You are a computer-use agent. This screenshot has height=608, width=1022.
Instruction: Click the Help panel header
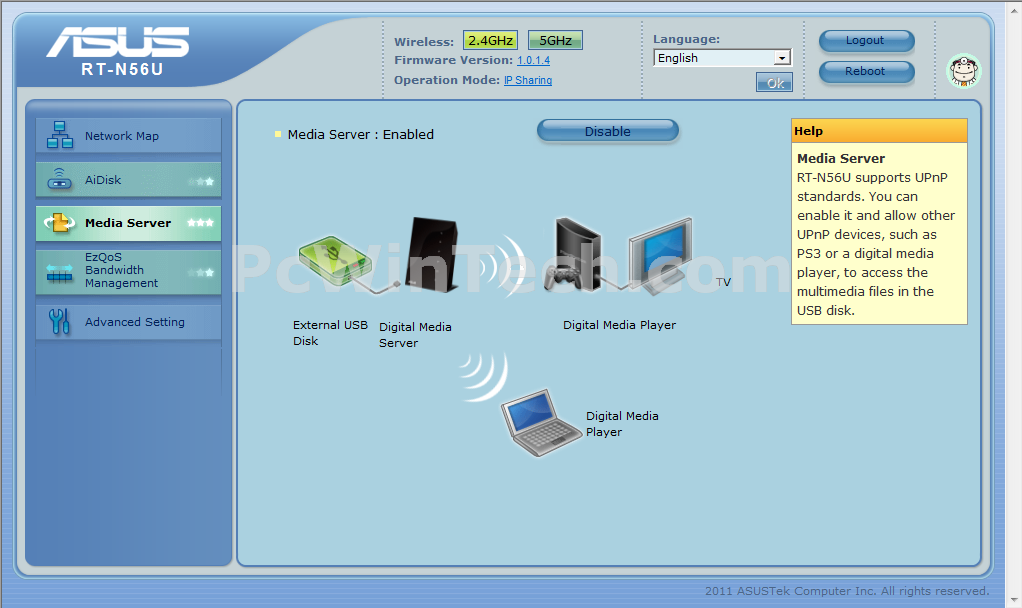point(879,130)
